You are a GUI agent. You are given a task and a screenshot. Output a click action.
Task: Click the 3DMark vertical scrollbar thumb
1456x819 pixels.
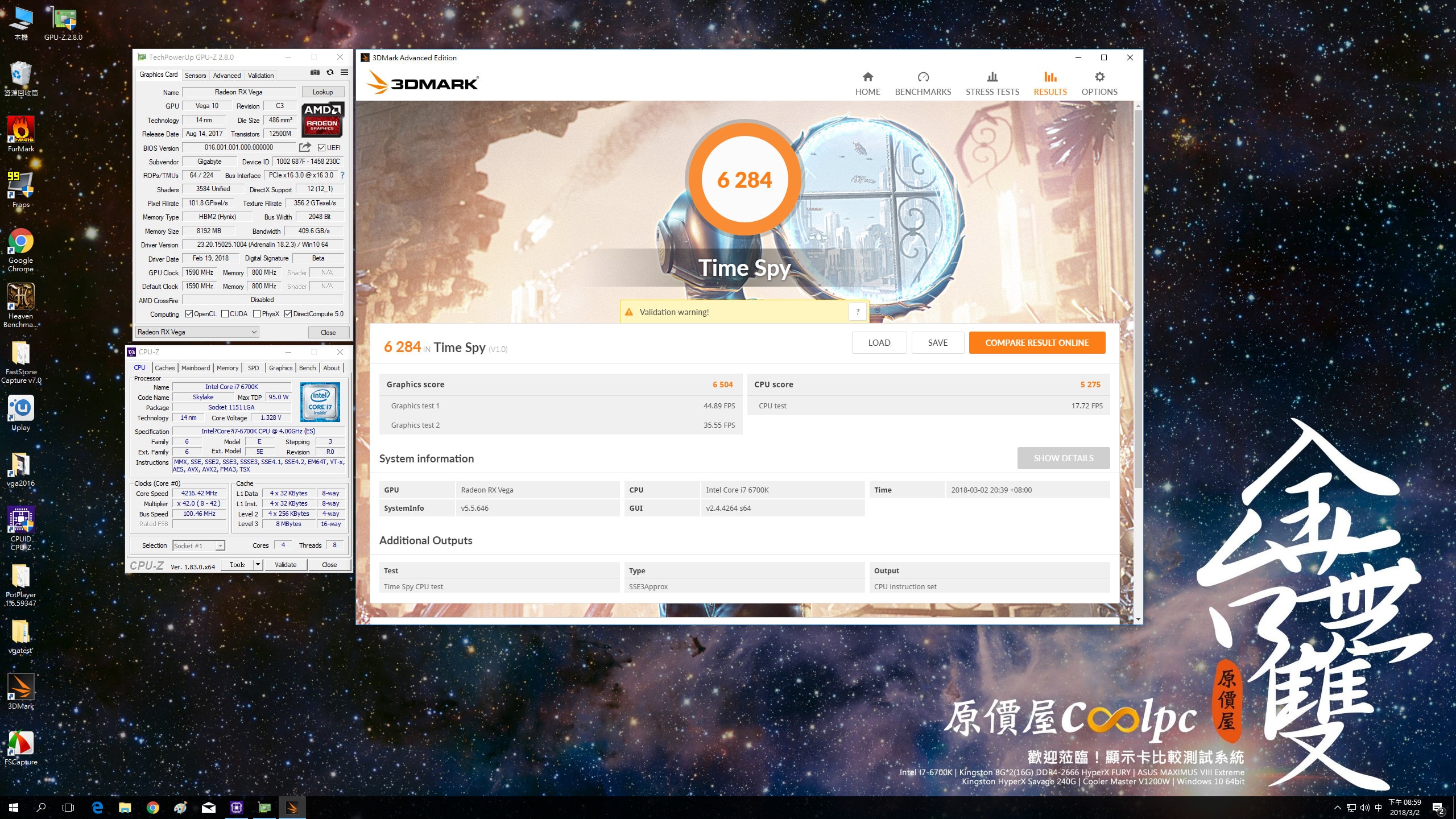click(x=1137, y=299)
